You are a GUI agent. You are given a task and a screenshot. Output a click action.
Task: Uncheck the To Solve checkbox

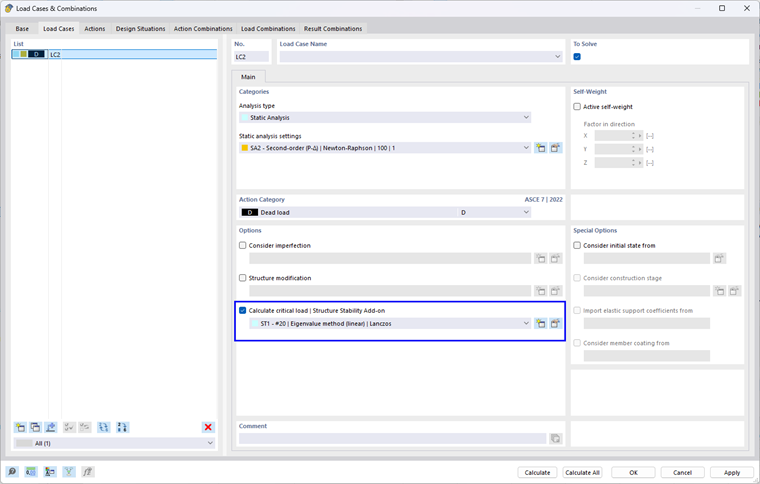[x=577, y=57]
